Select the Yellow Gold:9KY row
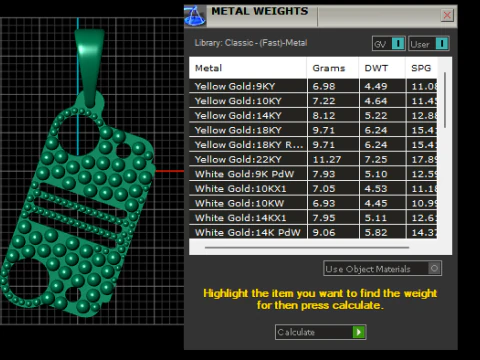The image size is (480, 360). [313, 86]
